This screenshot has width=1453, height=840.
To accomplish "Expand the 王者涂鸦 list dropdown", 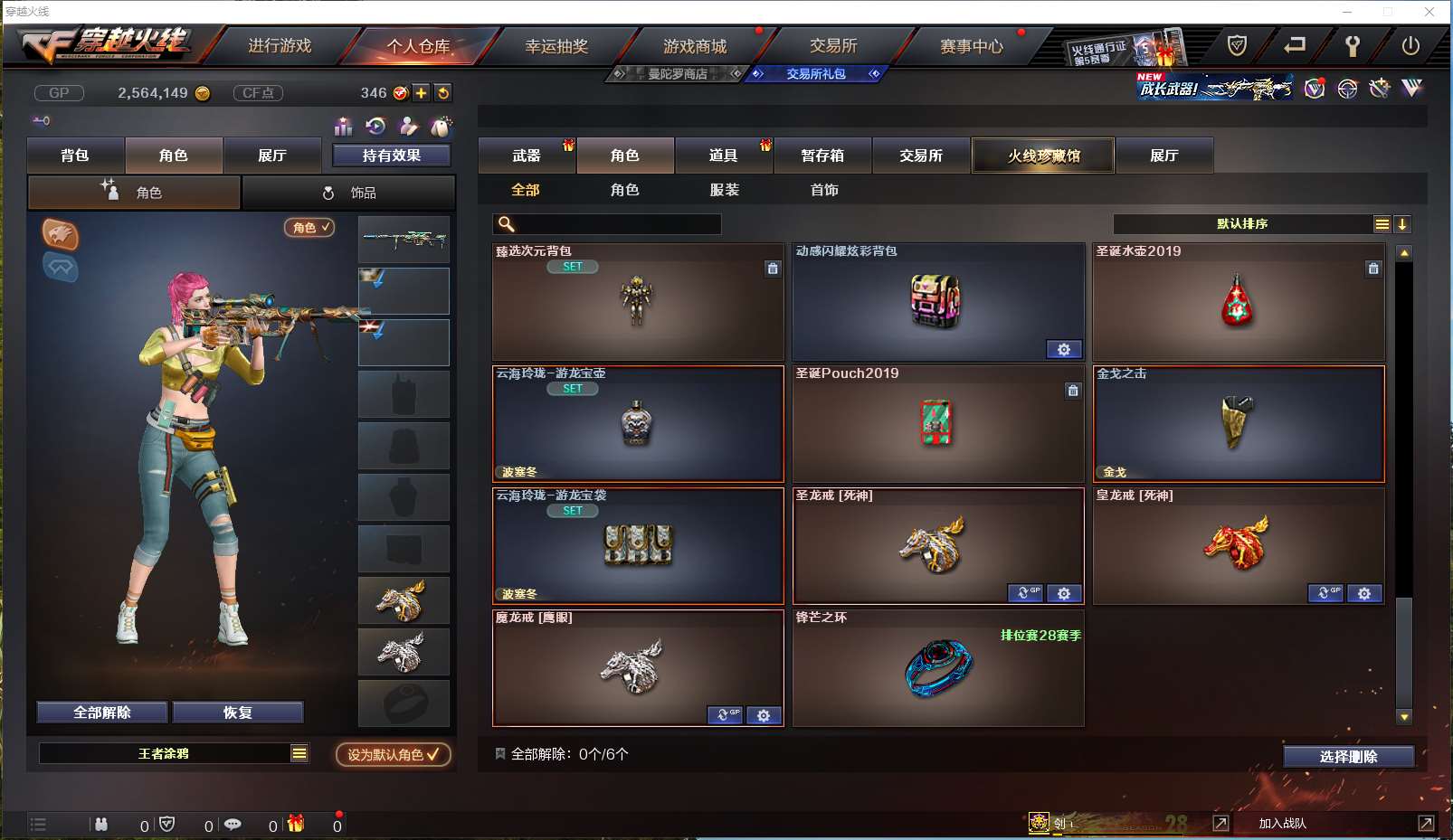I will coord(299,753).
